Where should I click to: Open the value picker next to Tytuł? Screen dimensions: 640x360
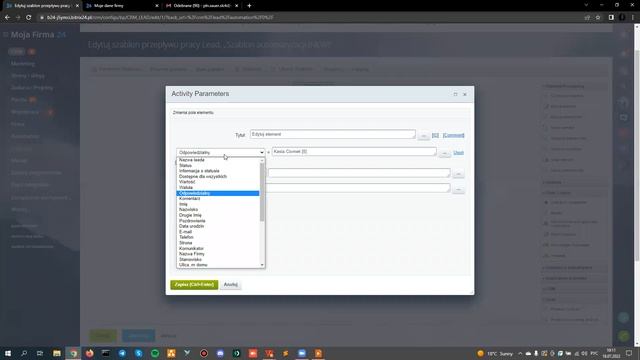pyautogui.click(x=423, y=136)
